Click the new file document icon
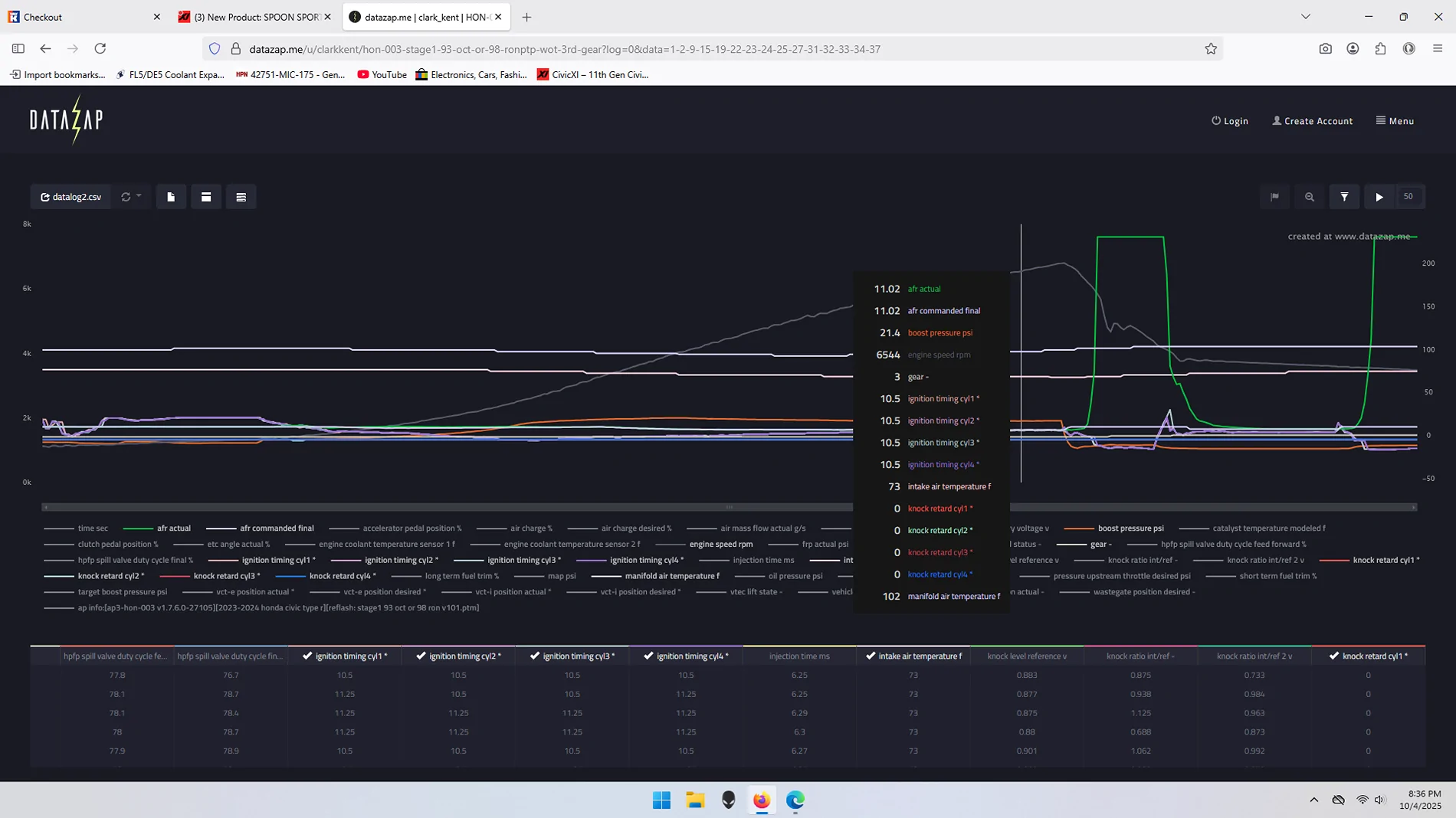Viewport: 1456px width, 818px height. pyautogui.click(x=171, y=197)
